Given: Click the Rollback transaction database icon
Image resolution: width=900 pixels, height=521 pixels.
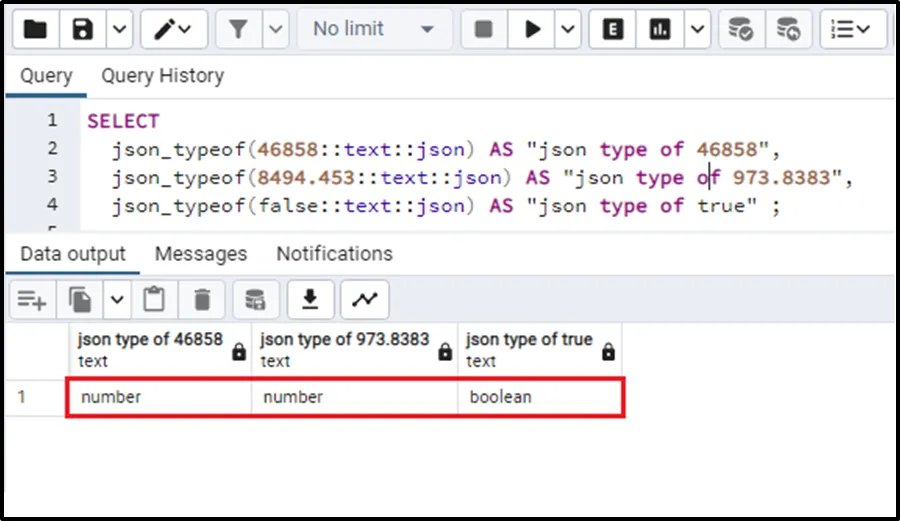Looking at the screenshot, I should click(789, 30).
